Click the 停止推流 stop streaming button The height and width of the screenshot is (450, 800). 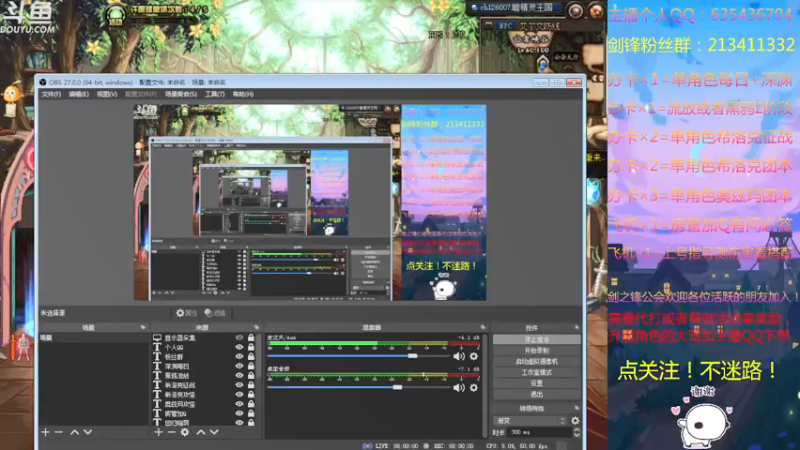[x=537, y=339]
